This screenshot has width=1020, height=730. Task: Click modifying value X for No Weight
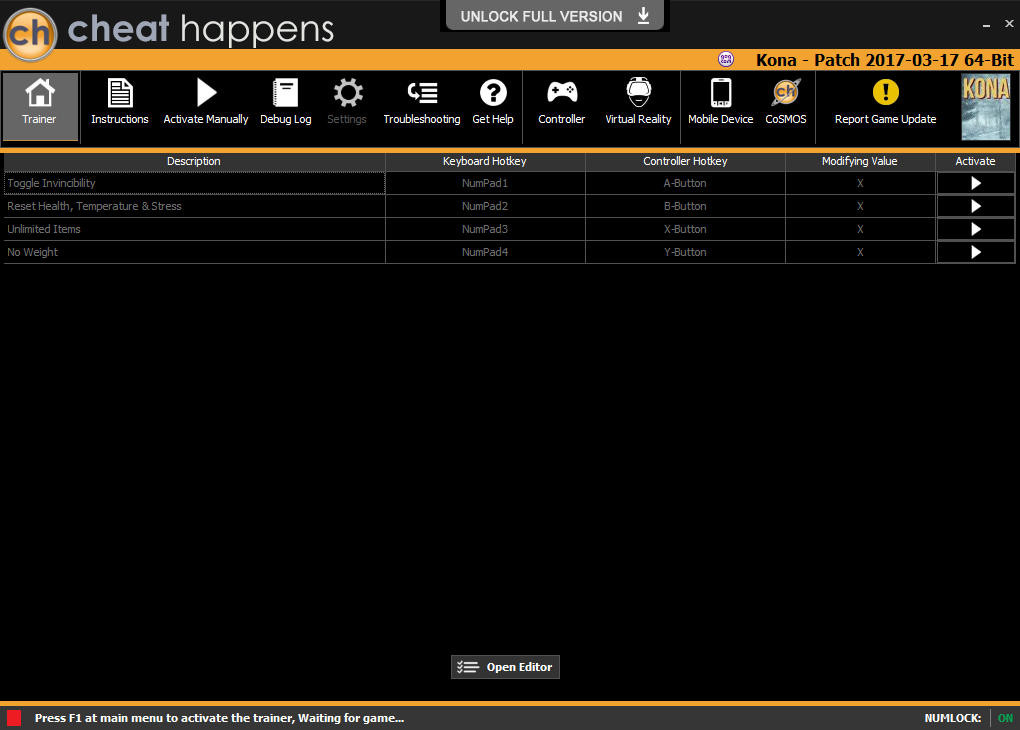coord(860,252)
